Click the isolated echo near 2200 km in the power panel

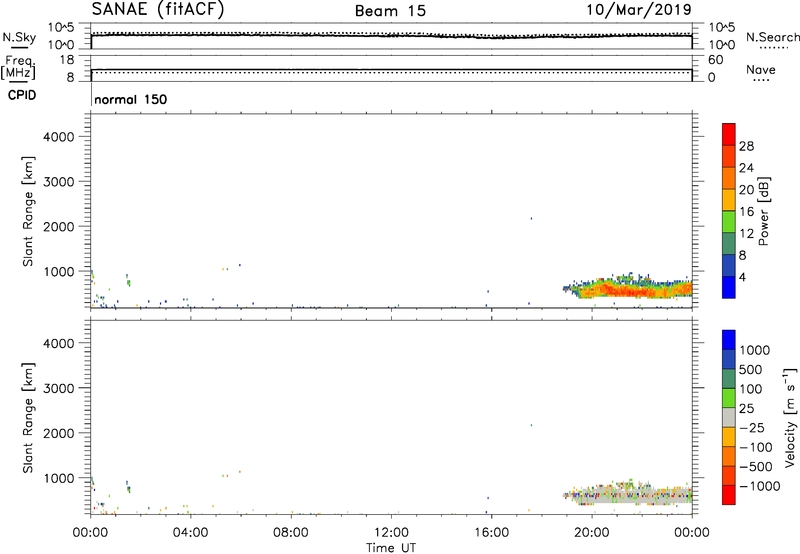(x=531, y=218)
